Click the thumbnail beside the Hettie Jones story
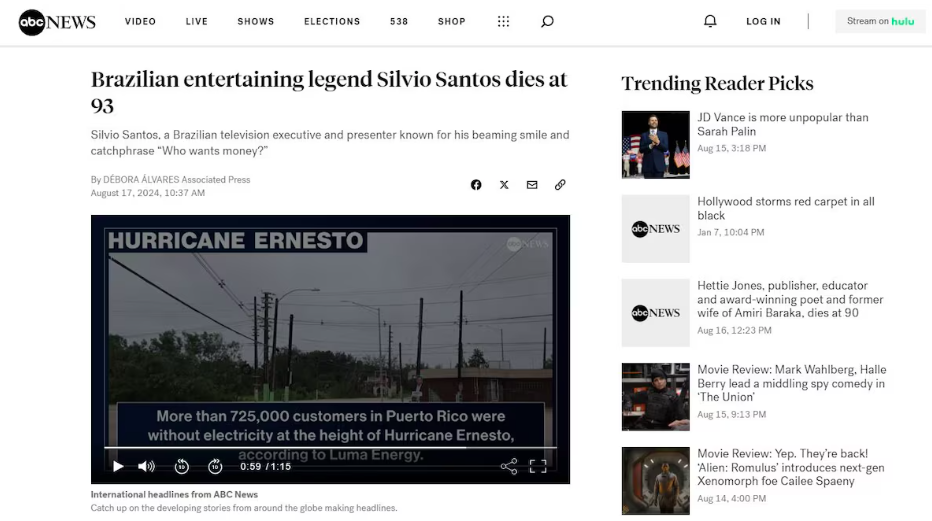 point(656,313)
